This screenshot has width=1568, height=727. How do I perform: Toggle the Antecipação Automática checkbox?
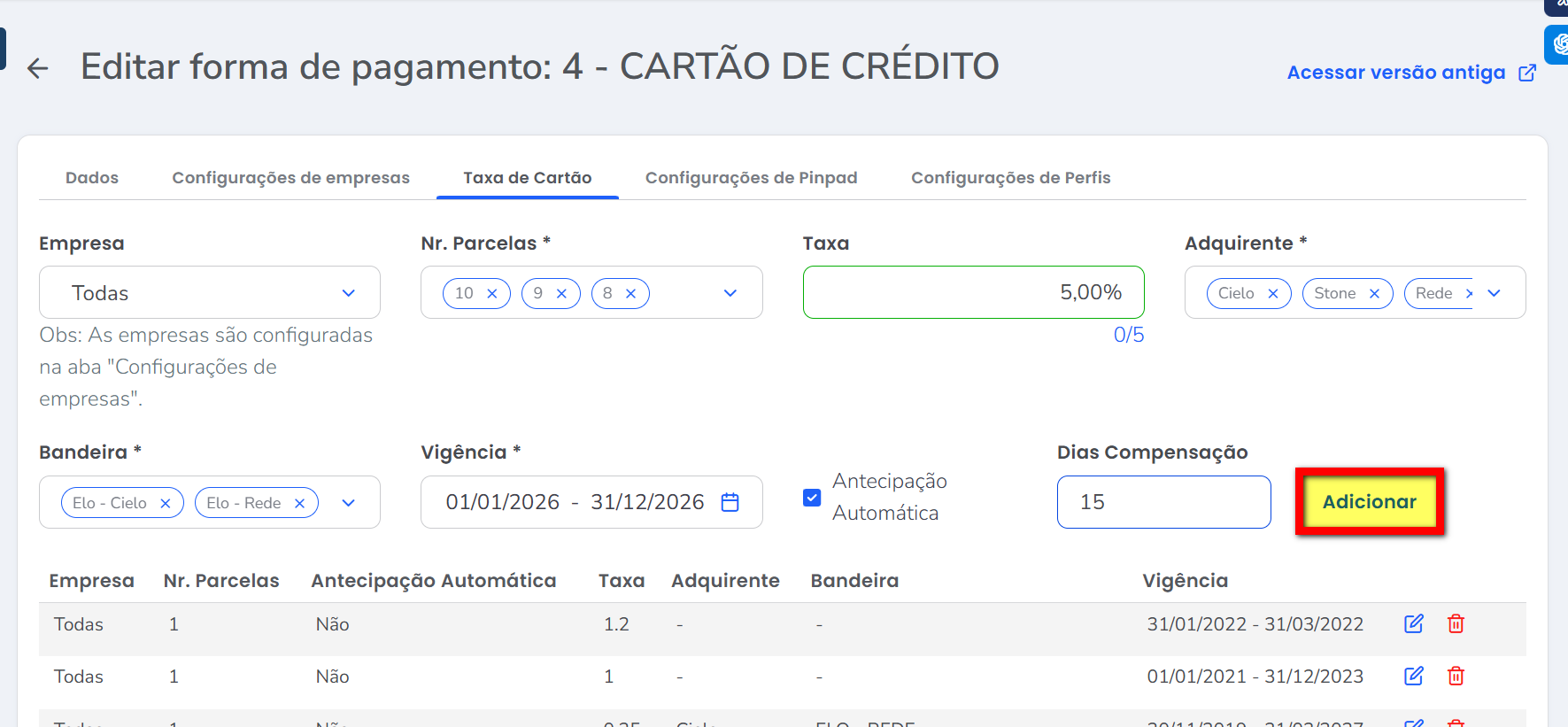tap(812, 498)
